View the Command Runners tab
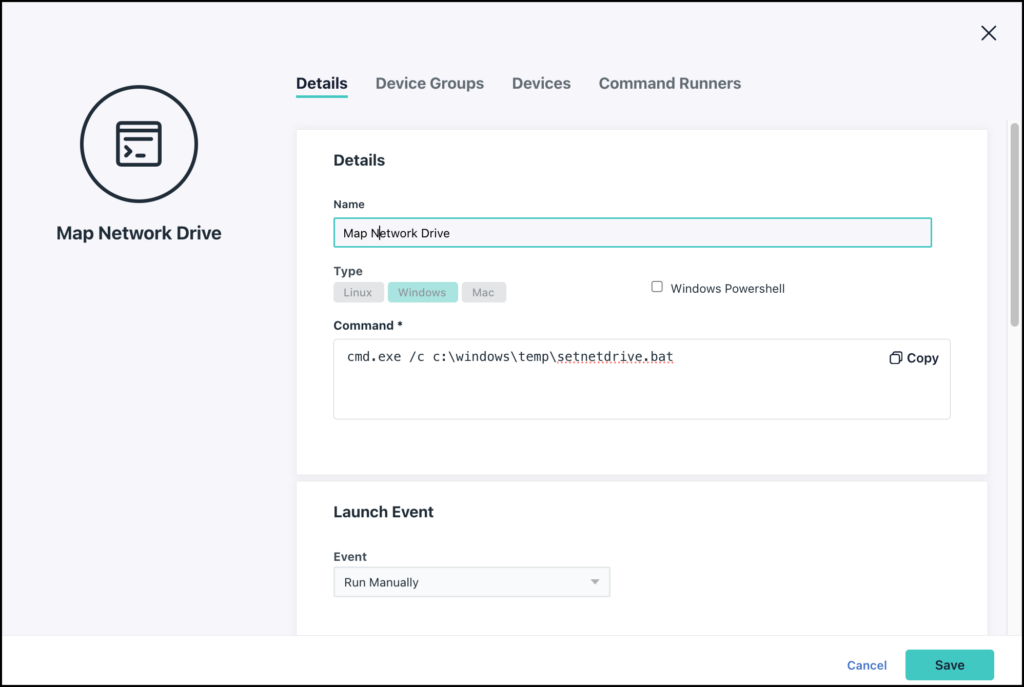Image resolution: width=1024 pixels, height=687 pixels. click(x=669, y=84)
